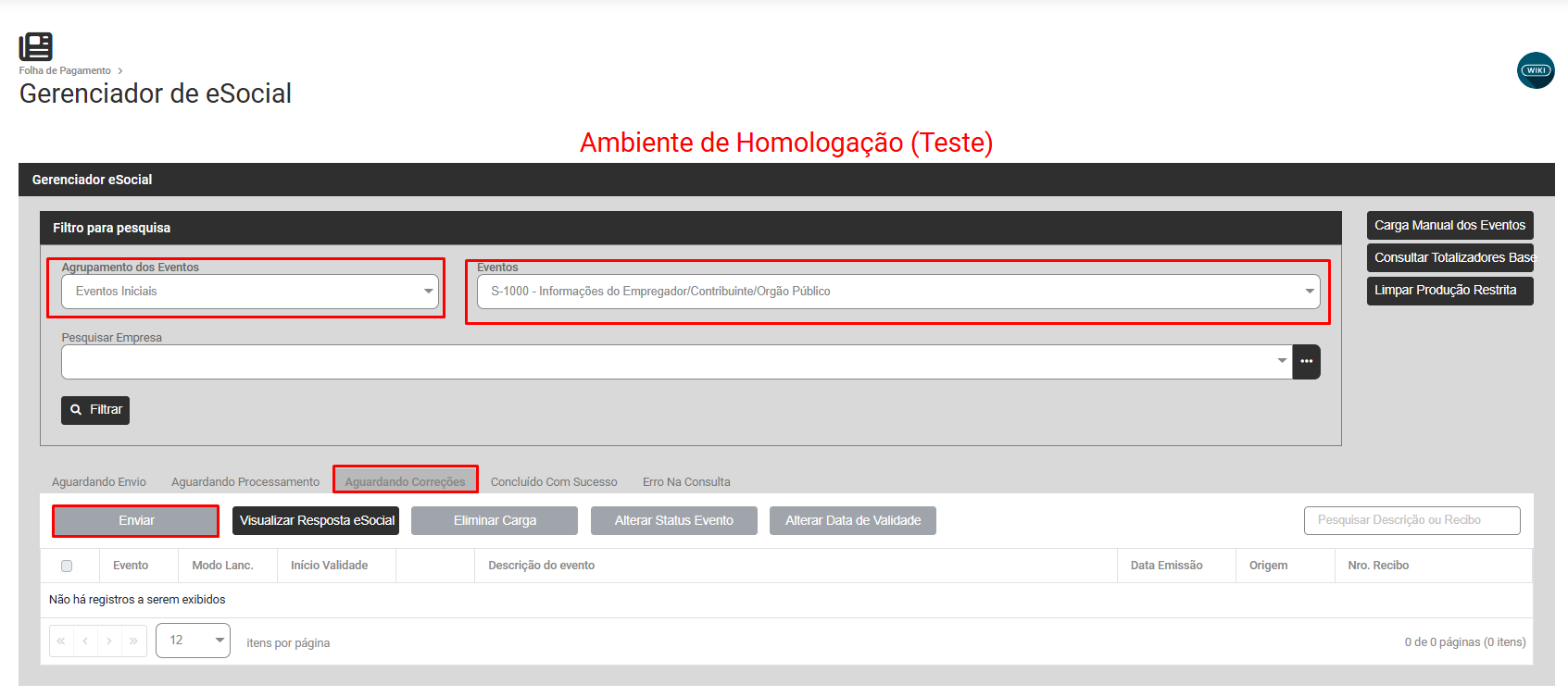Click the 'Não há registros a serem exibidos' message

[137, 600]
